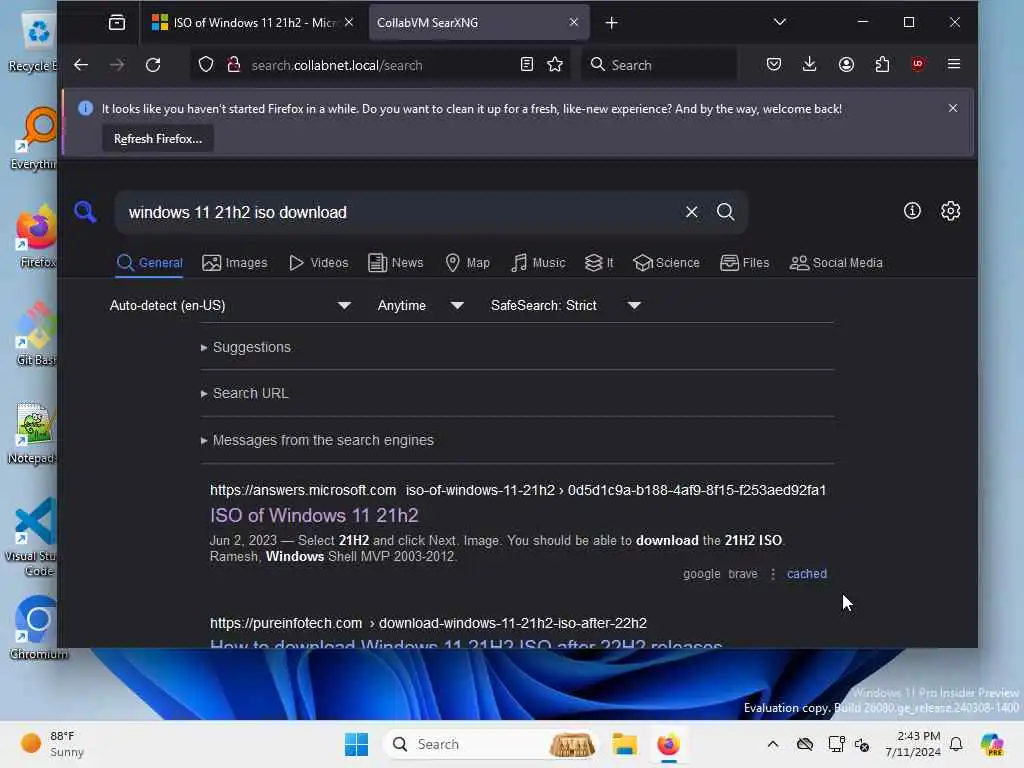Switch to Social Media search category
The image size is (1024, 768).
pos(835,263)
